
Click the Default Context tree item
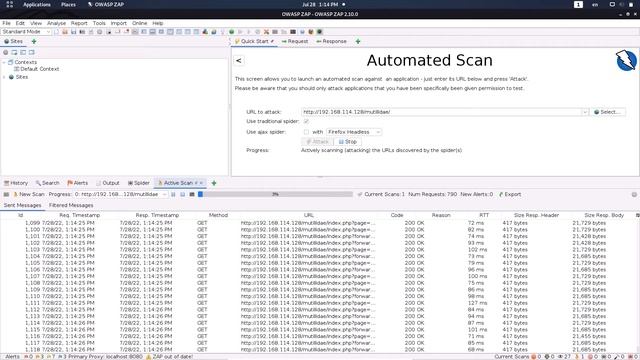coord(36,69)
